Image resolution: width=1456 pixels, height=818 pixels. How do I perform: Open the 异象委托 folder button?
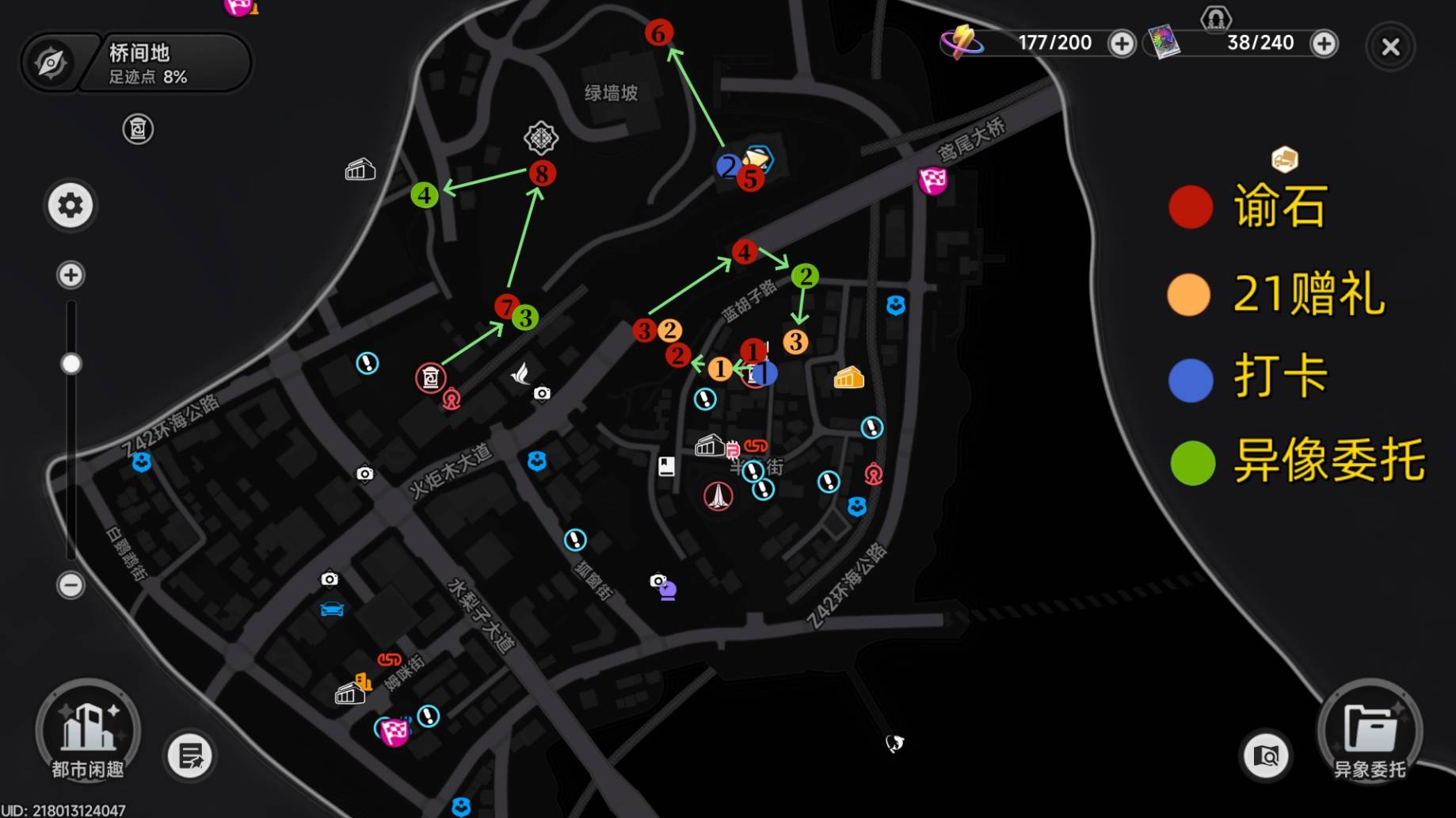point(1370,732)
